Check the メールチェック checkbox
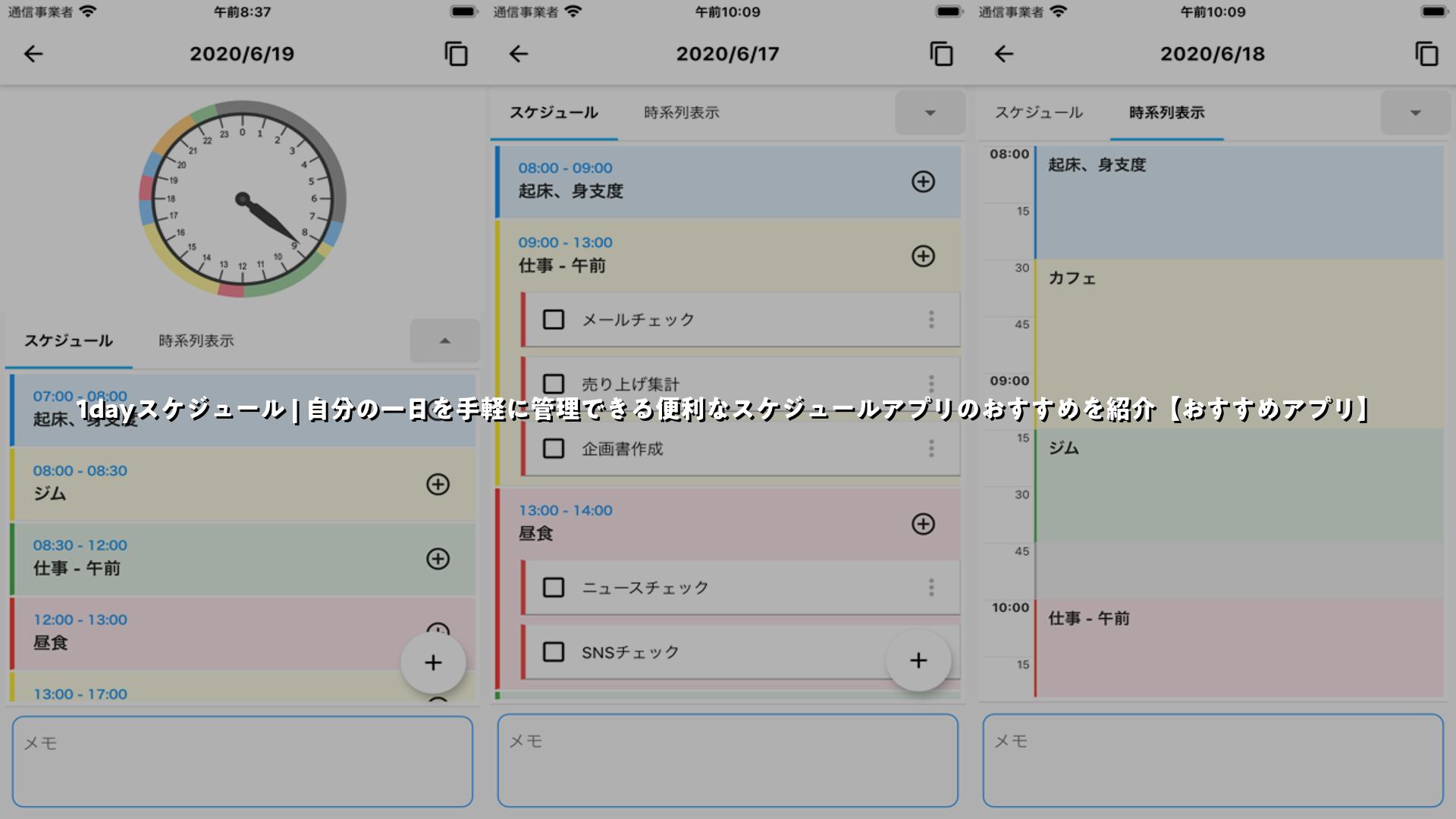 pos(554,319)
